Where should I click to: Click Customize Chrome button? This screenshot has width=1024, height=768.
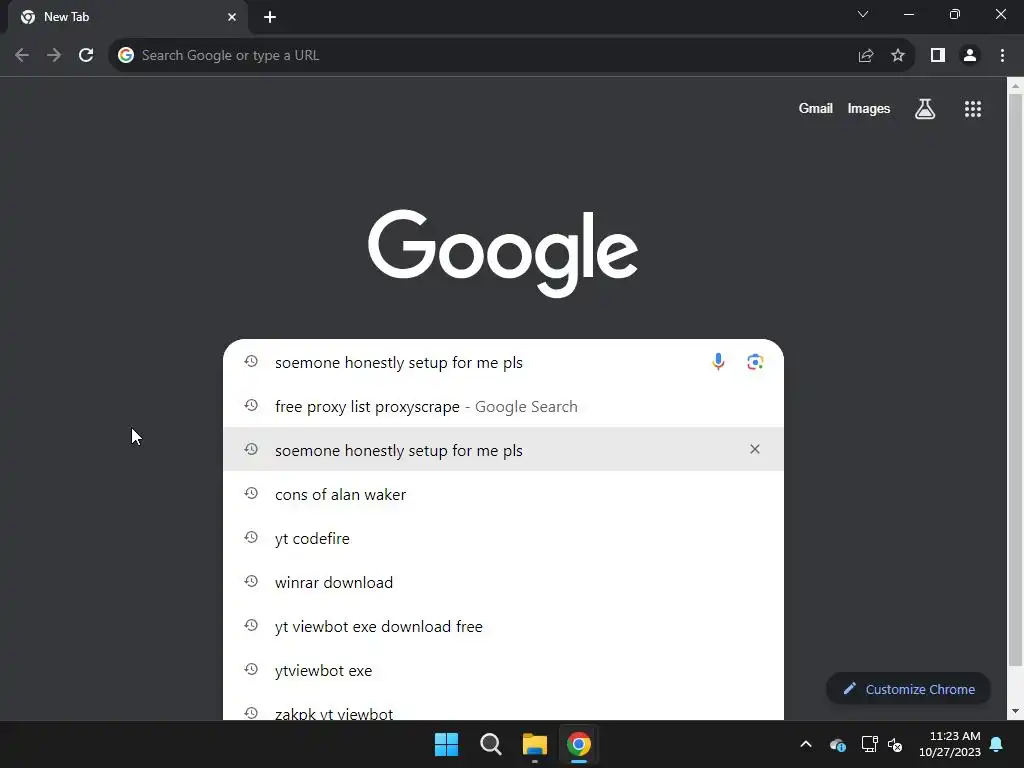908,689
